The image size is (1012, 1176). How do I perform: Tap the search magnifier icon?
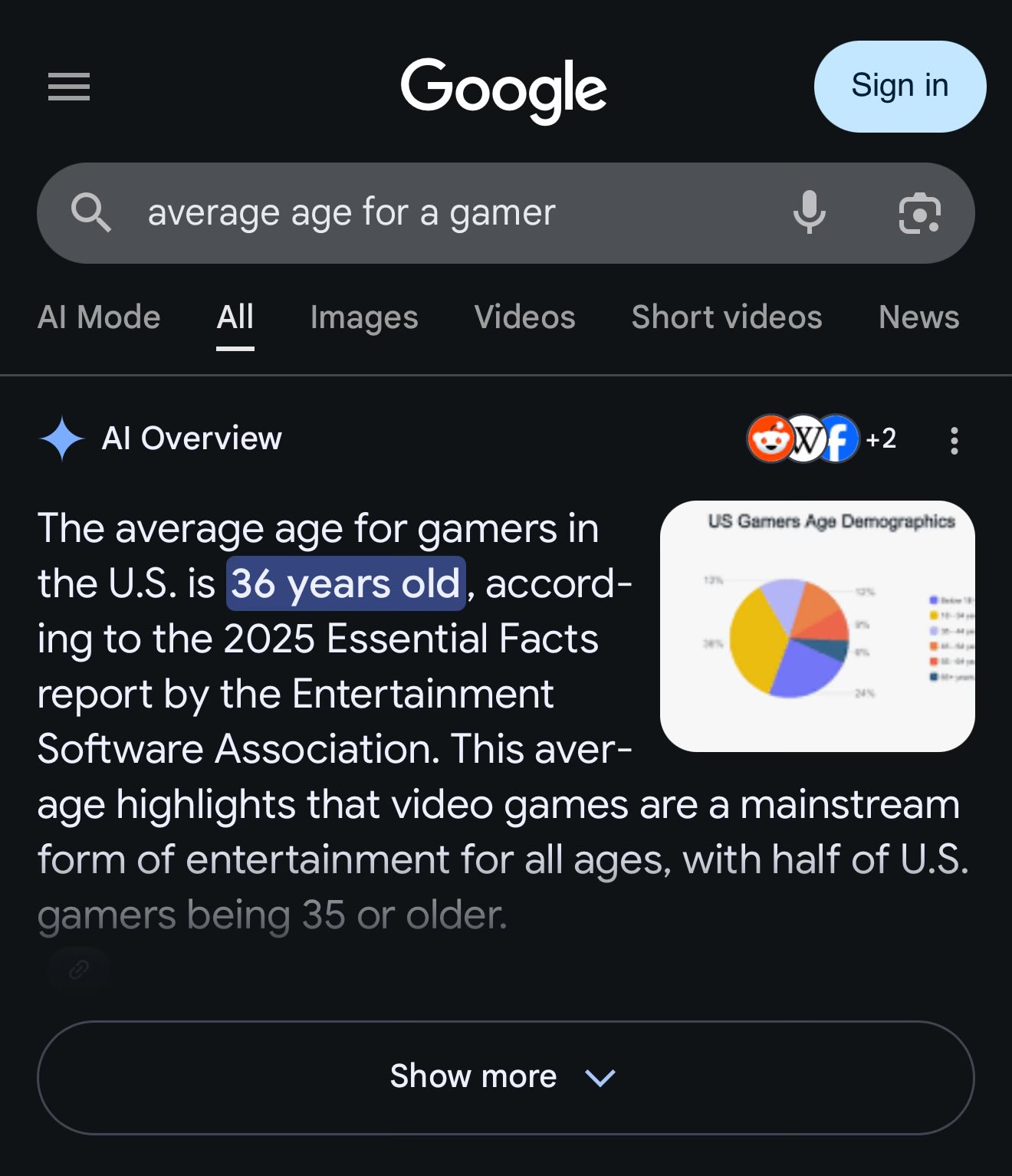[91, 212]
